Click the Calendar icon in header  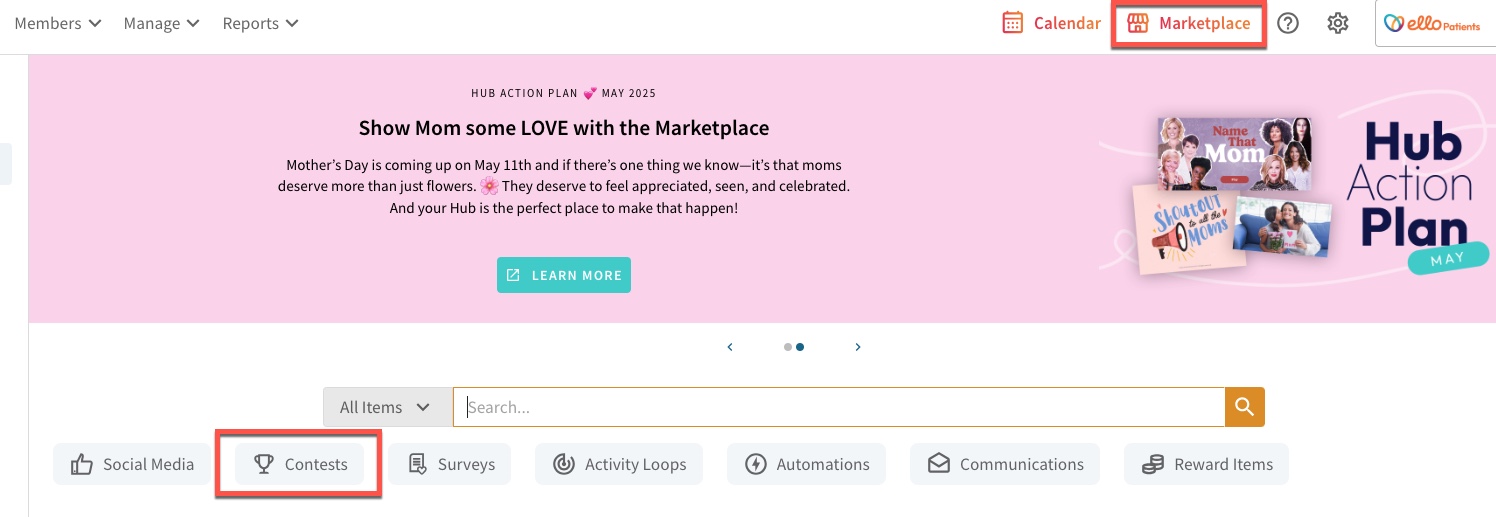click(x=1013, y=23)
